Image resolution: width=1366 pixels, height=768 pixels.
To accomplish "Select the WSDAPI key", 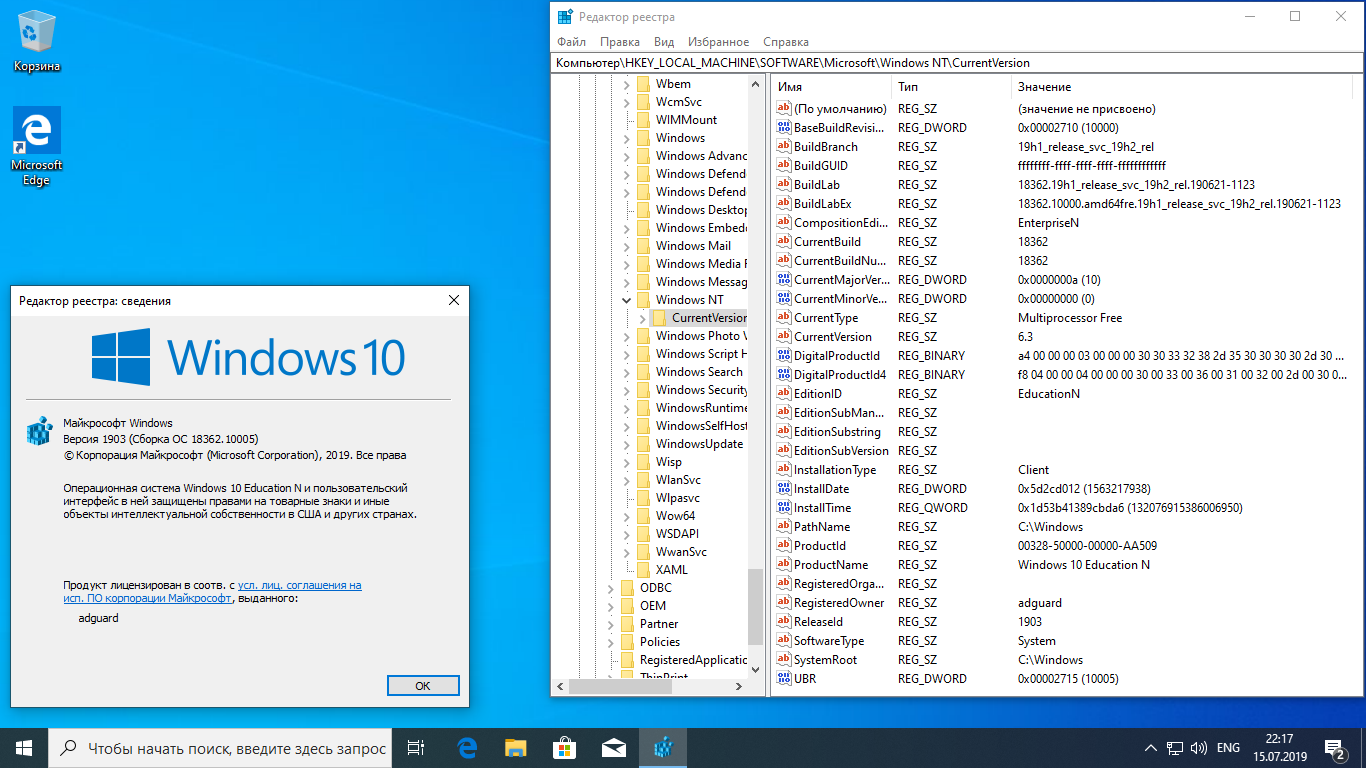I will point(677,534).
